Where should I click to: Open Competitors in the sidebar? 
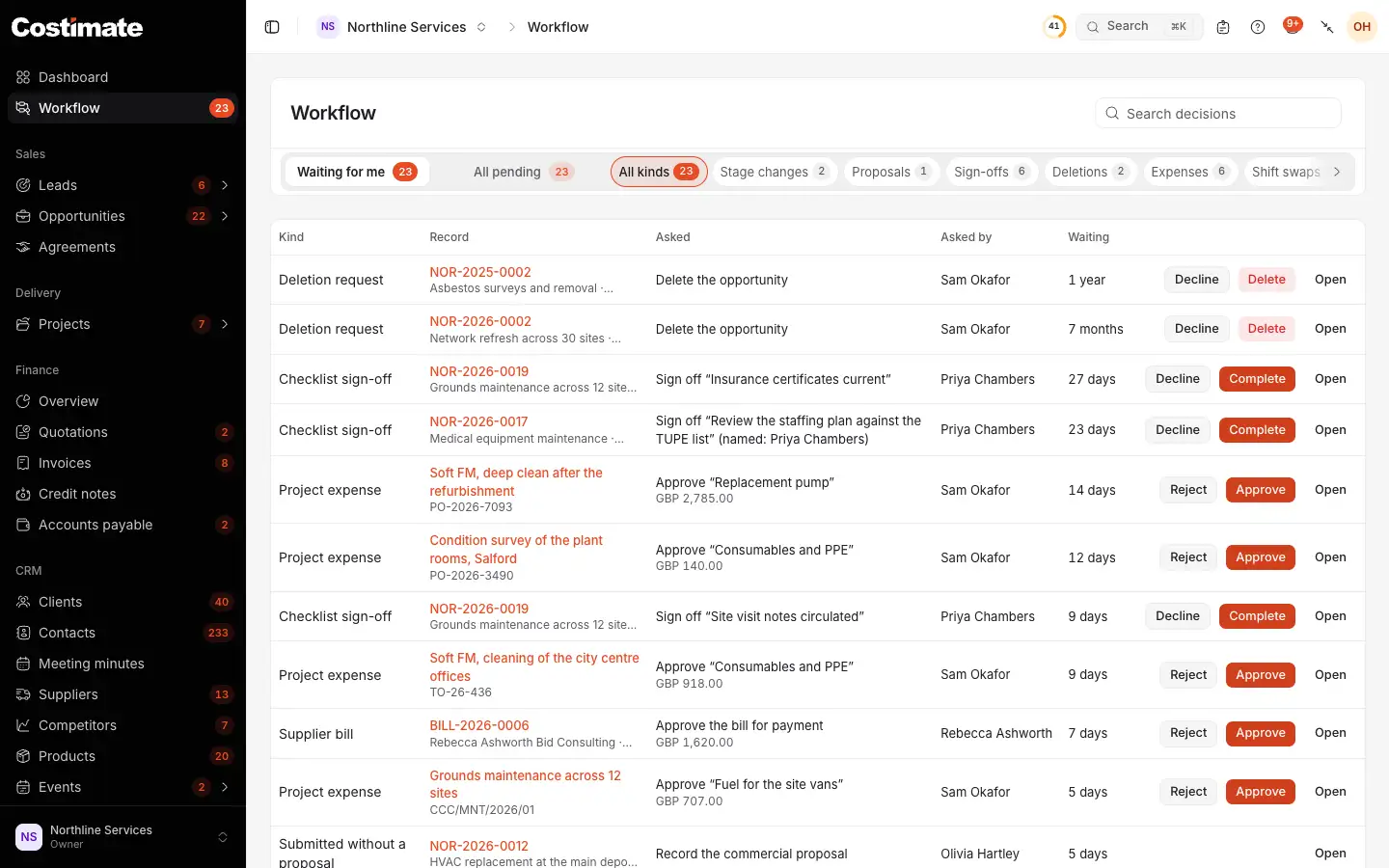tap(123, 725)
